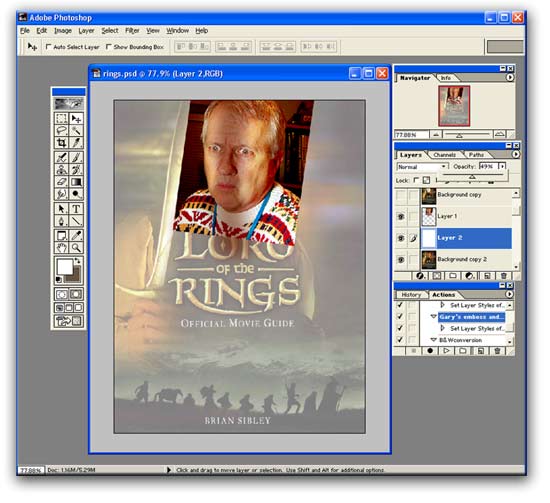550x503 pixels.
Task: Switch to the Channels tab
Action: (x=444, y=155)
